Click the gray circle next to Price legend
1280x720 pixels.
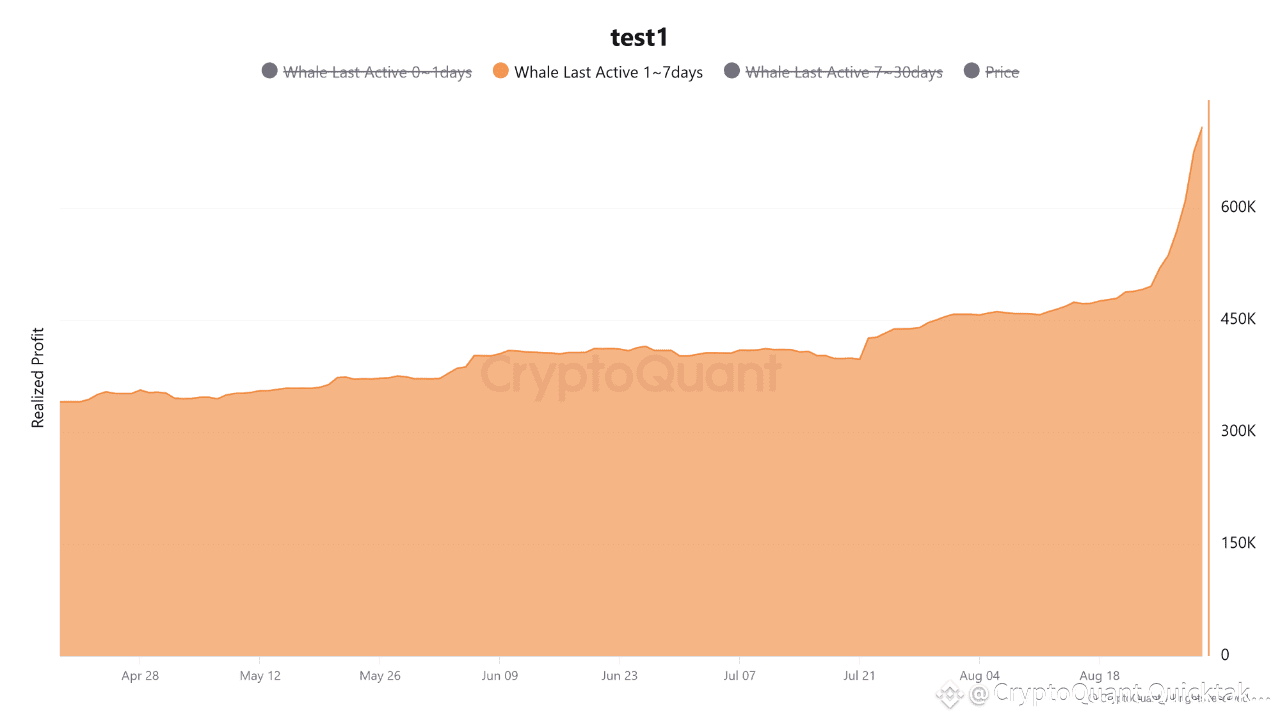pyautogui.click(x=971, y=71)
